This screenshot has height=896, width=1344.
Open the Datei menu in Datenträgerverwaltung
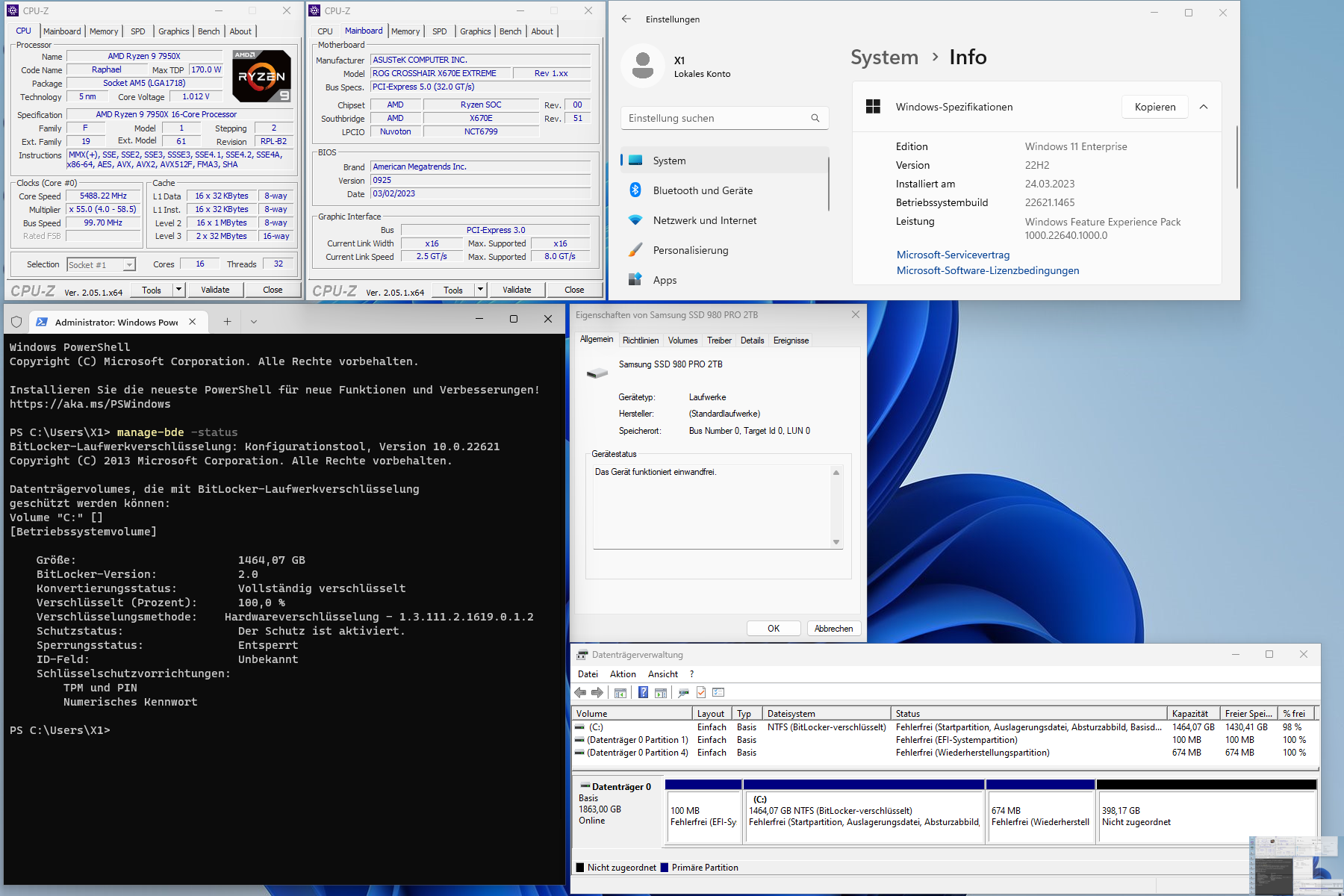[x=588, y=674]
